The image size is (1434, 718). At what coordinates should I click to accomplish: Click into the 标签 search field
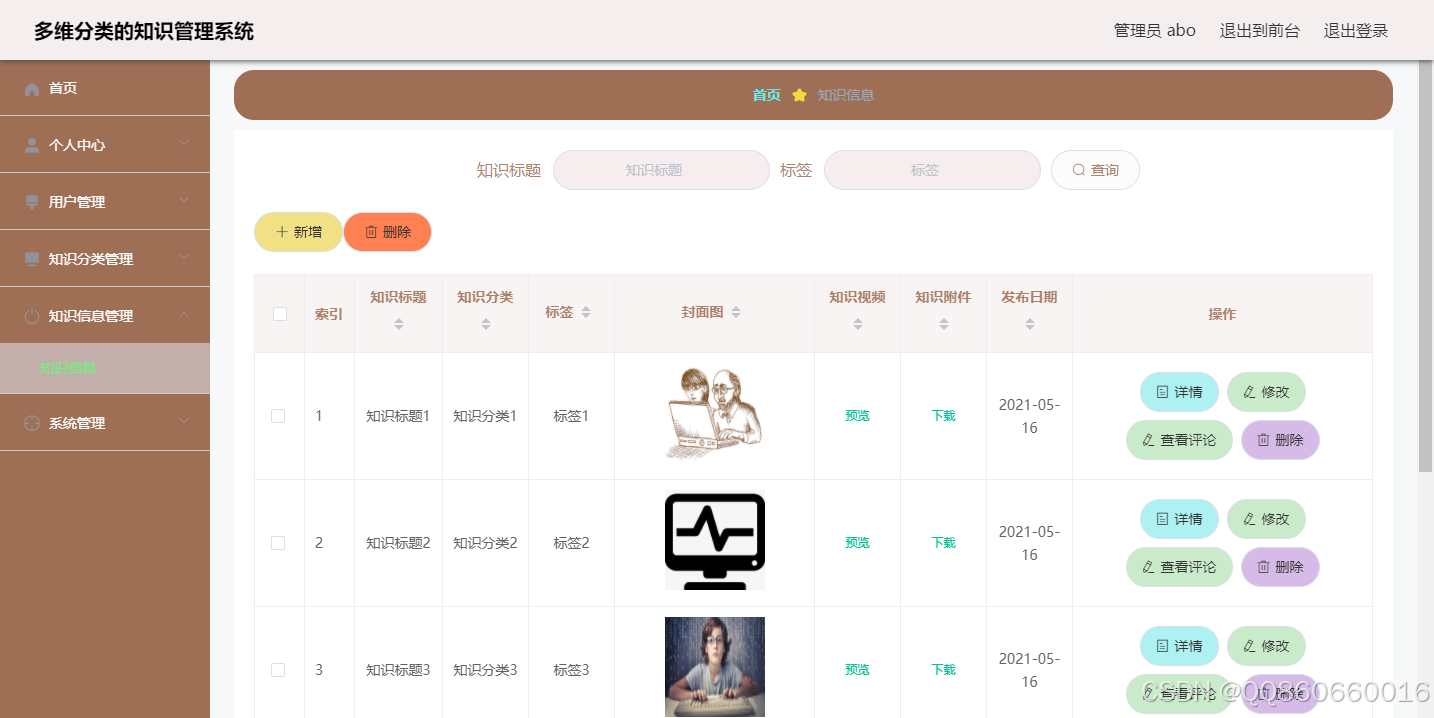(932, 170)
